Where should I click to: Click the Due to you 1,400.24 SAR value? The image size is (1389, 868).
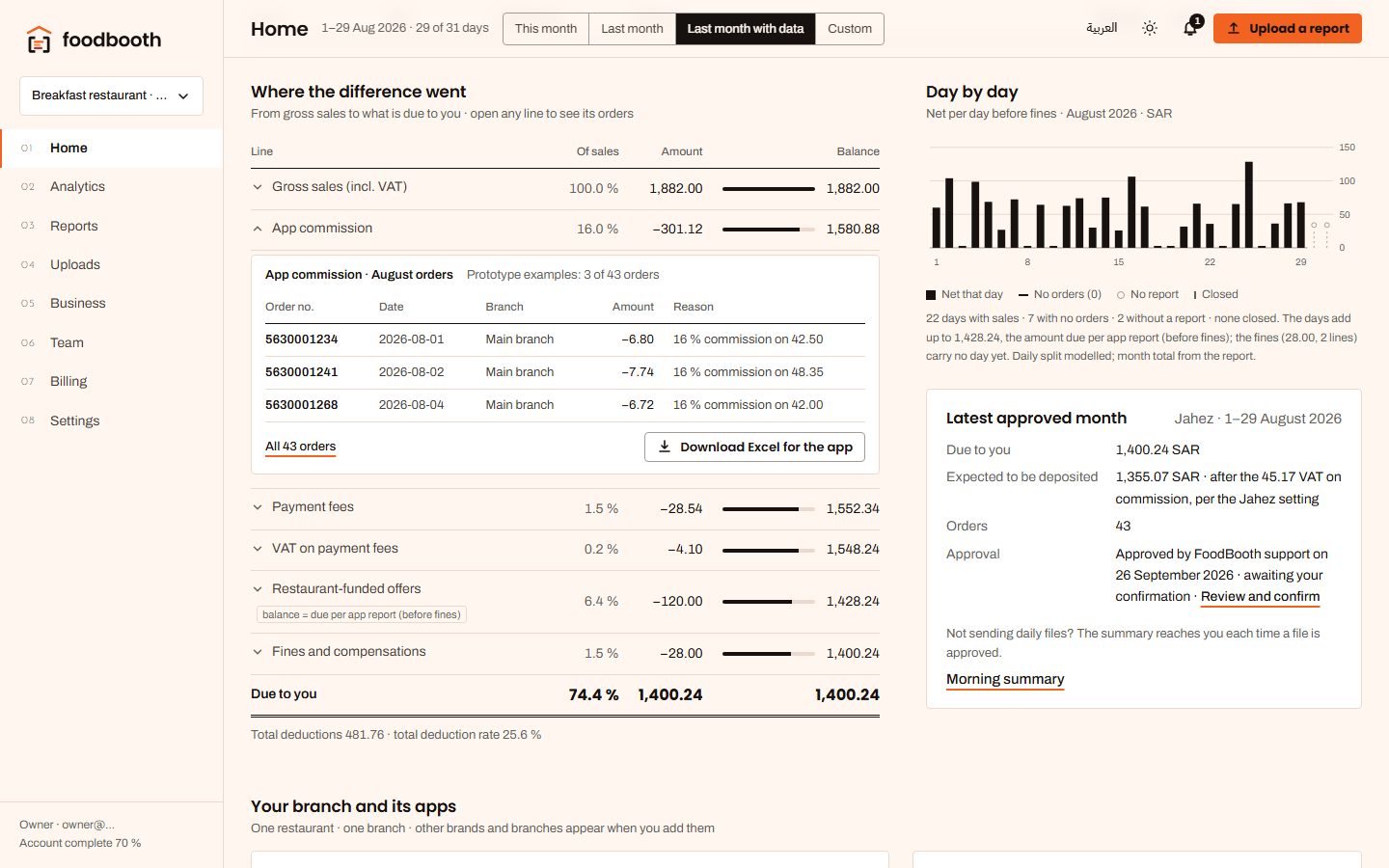(x=1157, y=450)
